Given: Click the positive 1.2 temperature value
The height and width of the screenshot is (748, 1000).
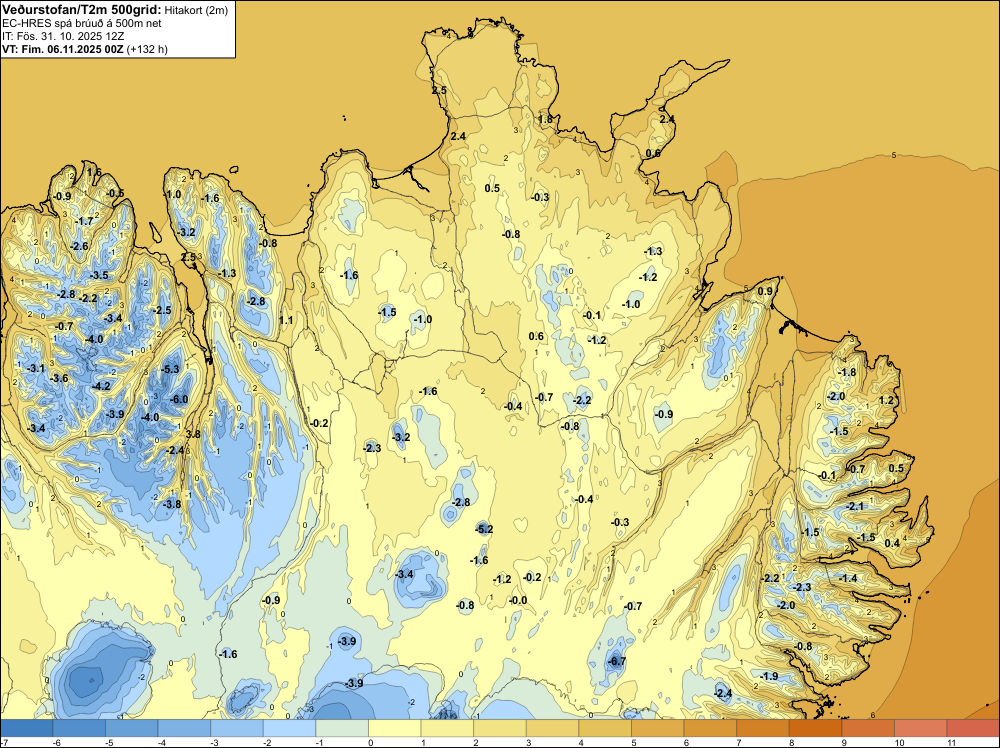Looking at the screenshot, I should pos(886,400).
